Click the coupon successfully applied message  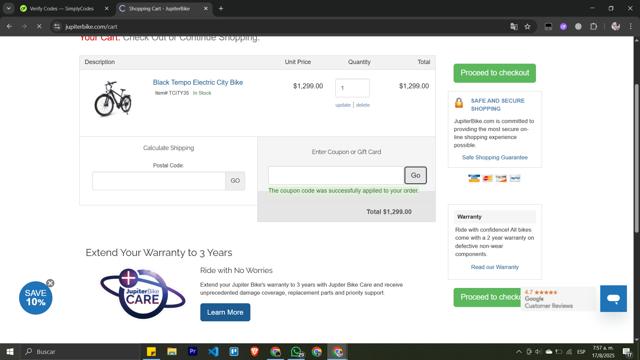(343, 191)
